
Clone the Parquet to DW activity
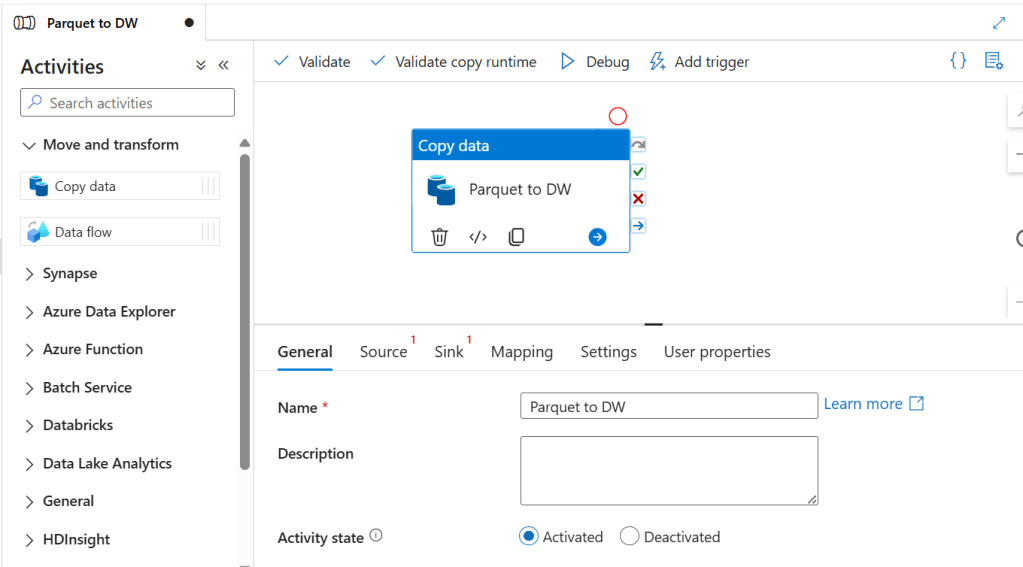click(x=516, y=237)
